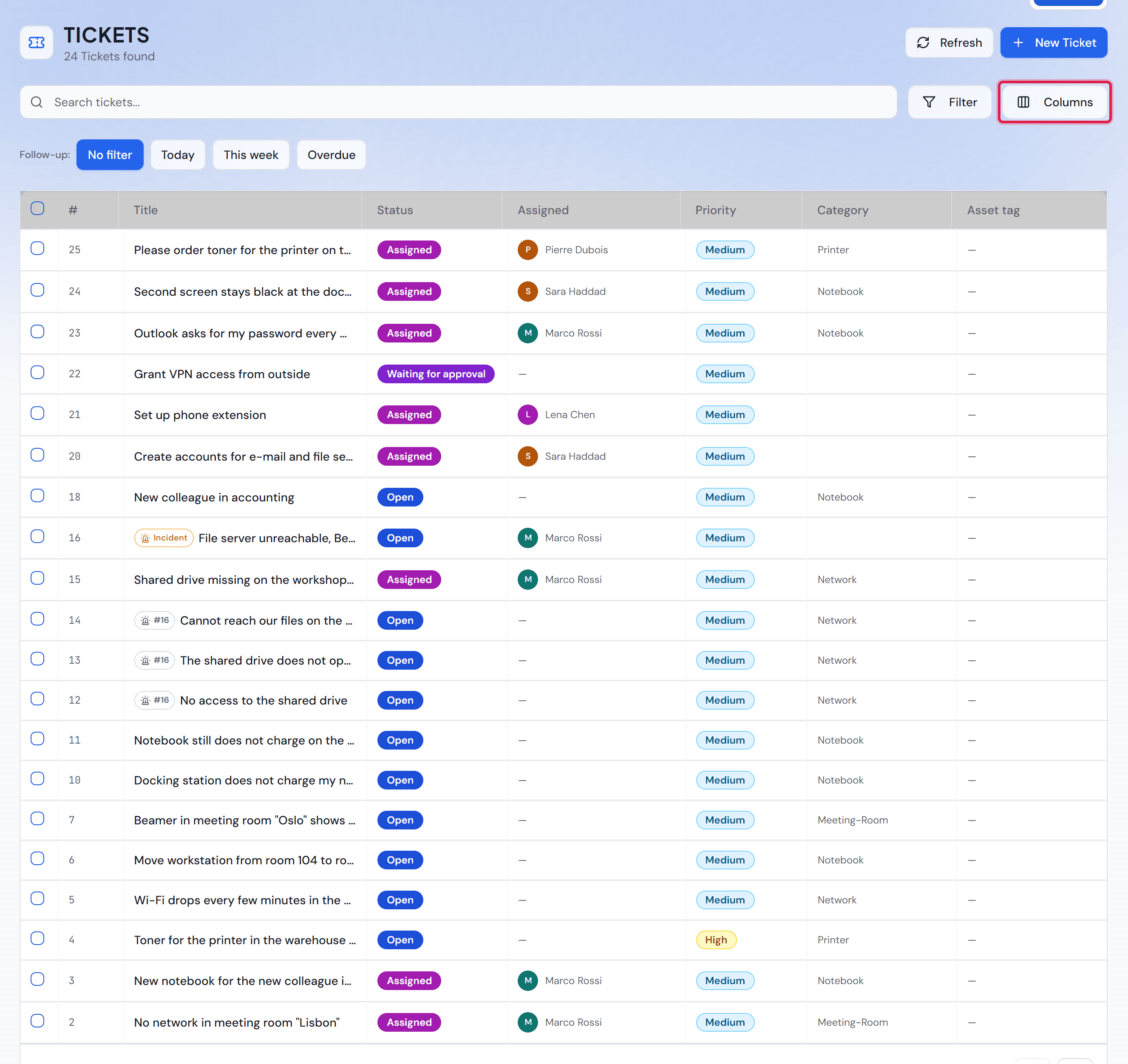
Task: Click the #16 linked badge on ticket 13
Action: tap(154, 660)
